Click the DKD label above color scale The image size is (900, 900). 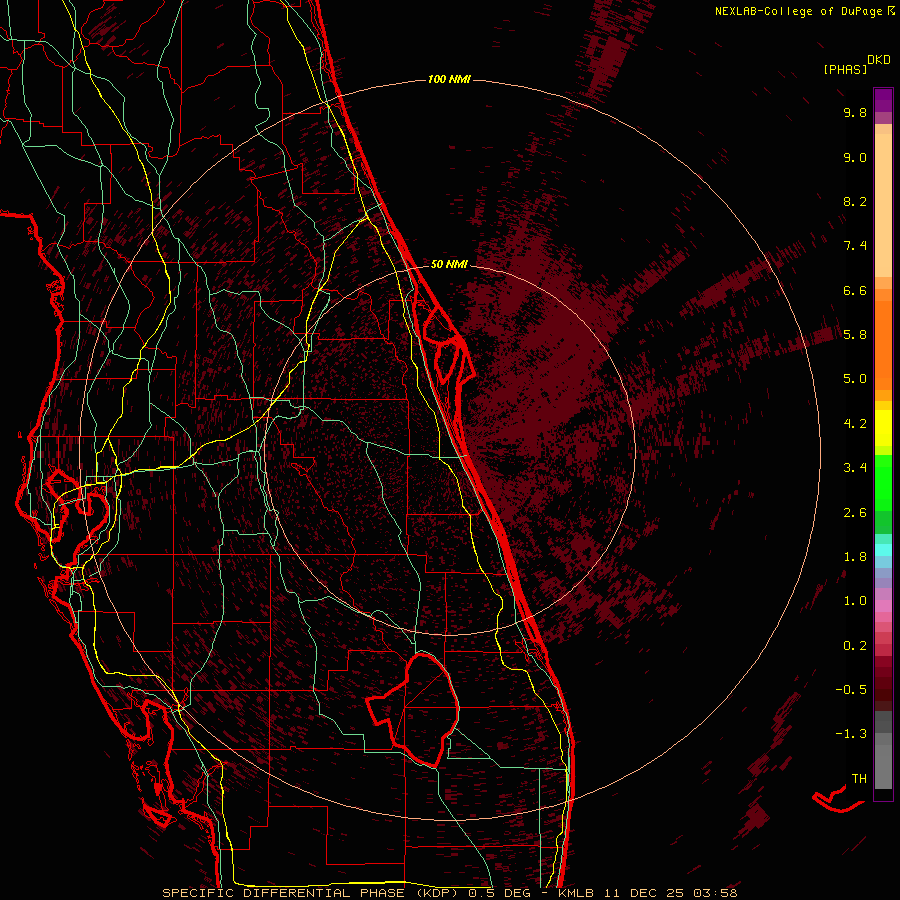coord(878,60)
